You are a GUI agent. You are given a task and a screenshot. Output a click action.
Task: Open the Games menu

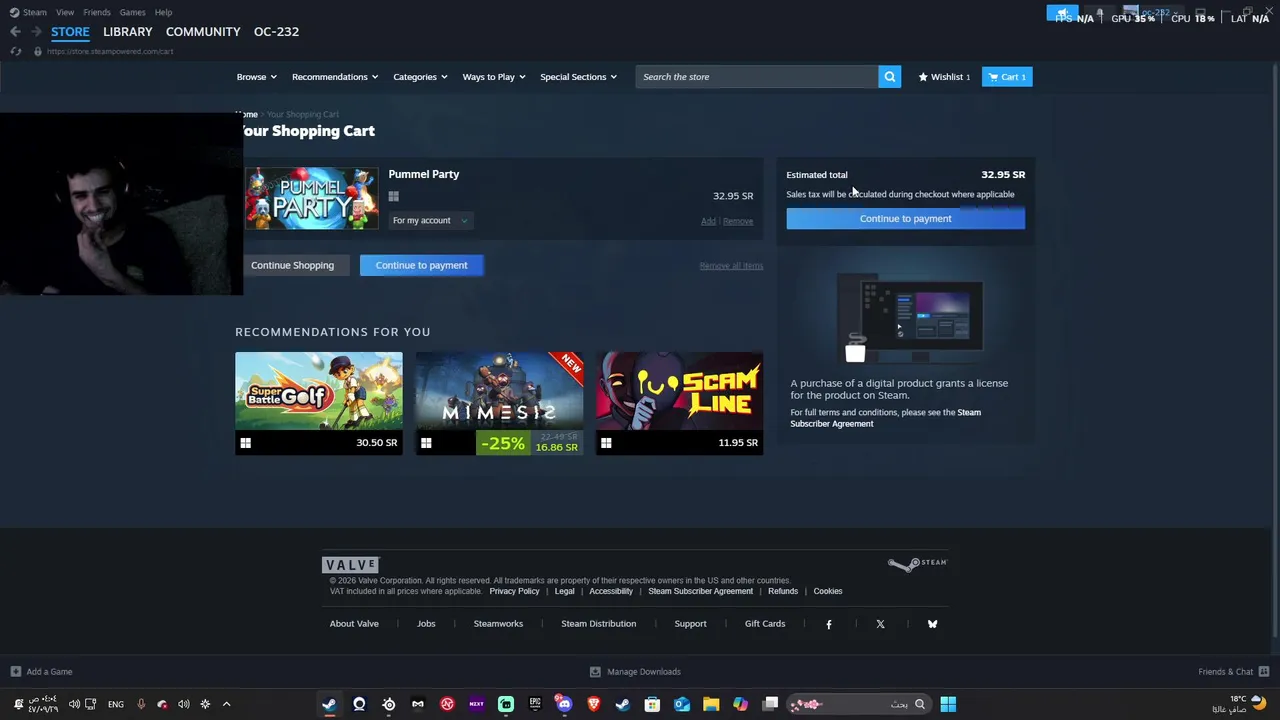point(132,12)
